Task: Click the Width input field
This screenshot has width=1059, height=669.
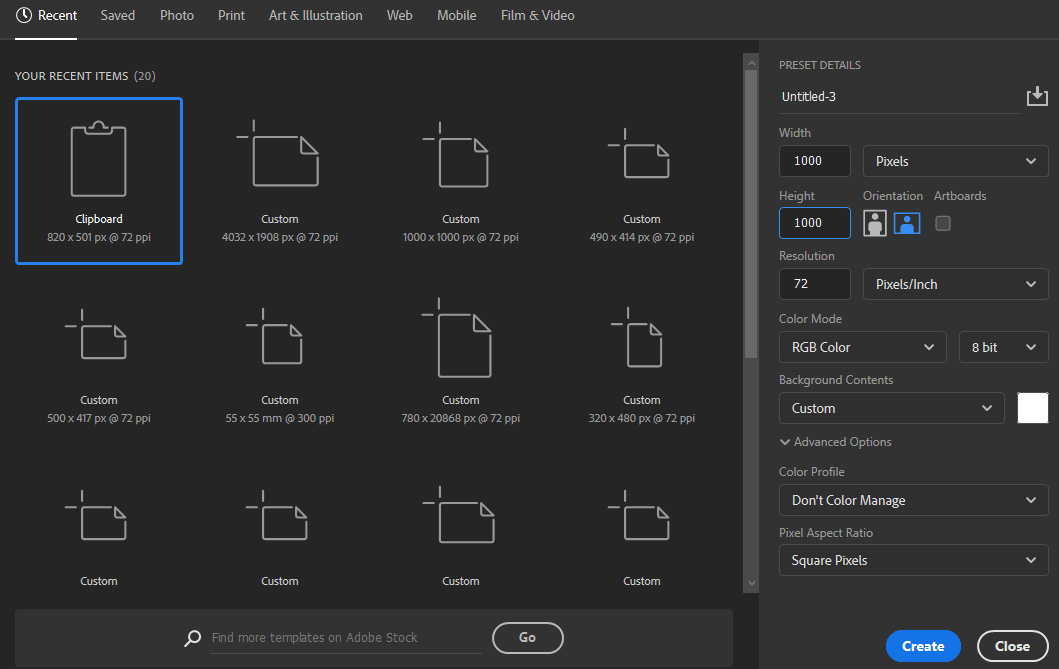Action: coord(815,161)
